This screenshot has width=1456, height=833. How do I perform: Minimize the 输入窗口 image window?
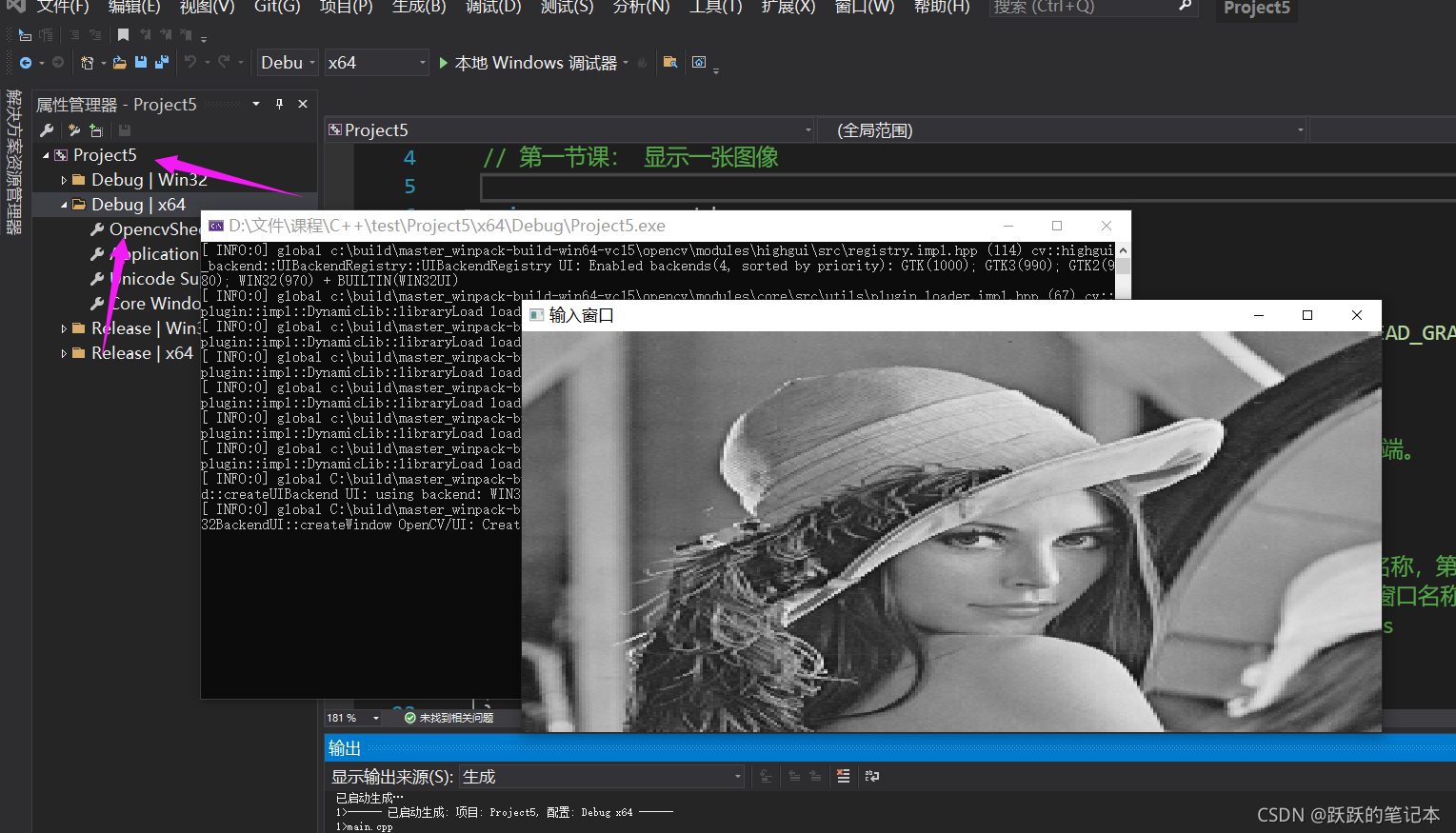pos(1259,315)
